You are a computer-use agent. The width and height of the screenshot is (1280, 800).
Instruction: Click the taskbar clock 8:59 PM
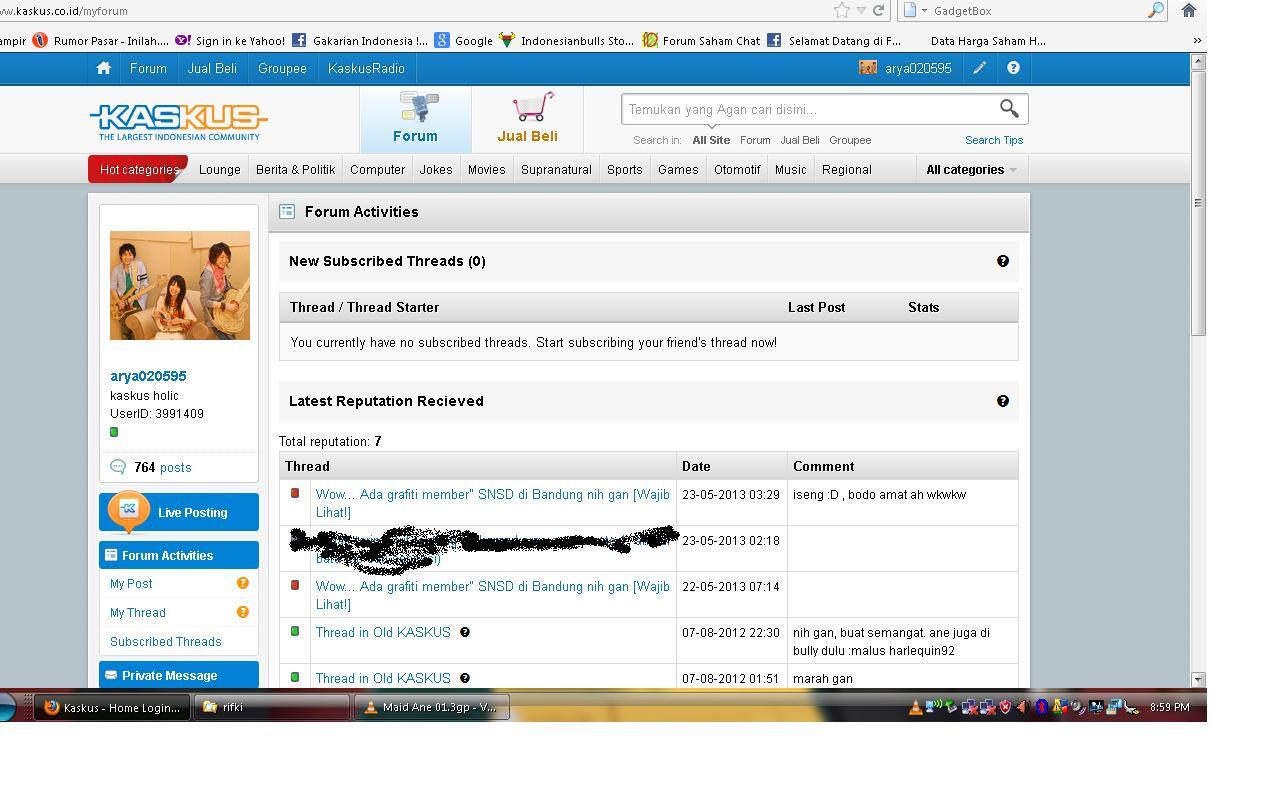pyautogui.click(x=1169, y=707)
